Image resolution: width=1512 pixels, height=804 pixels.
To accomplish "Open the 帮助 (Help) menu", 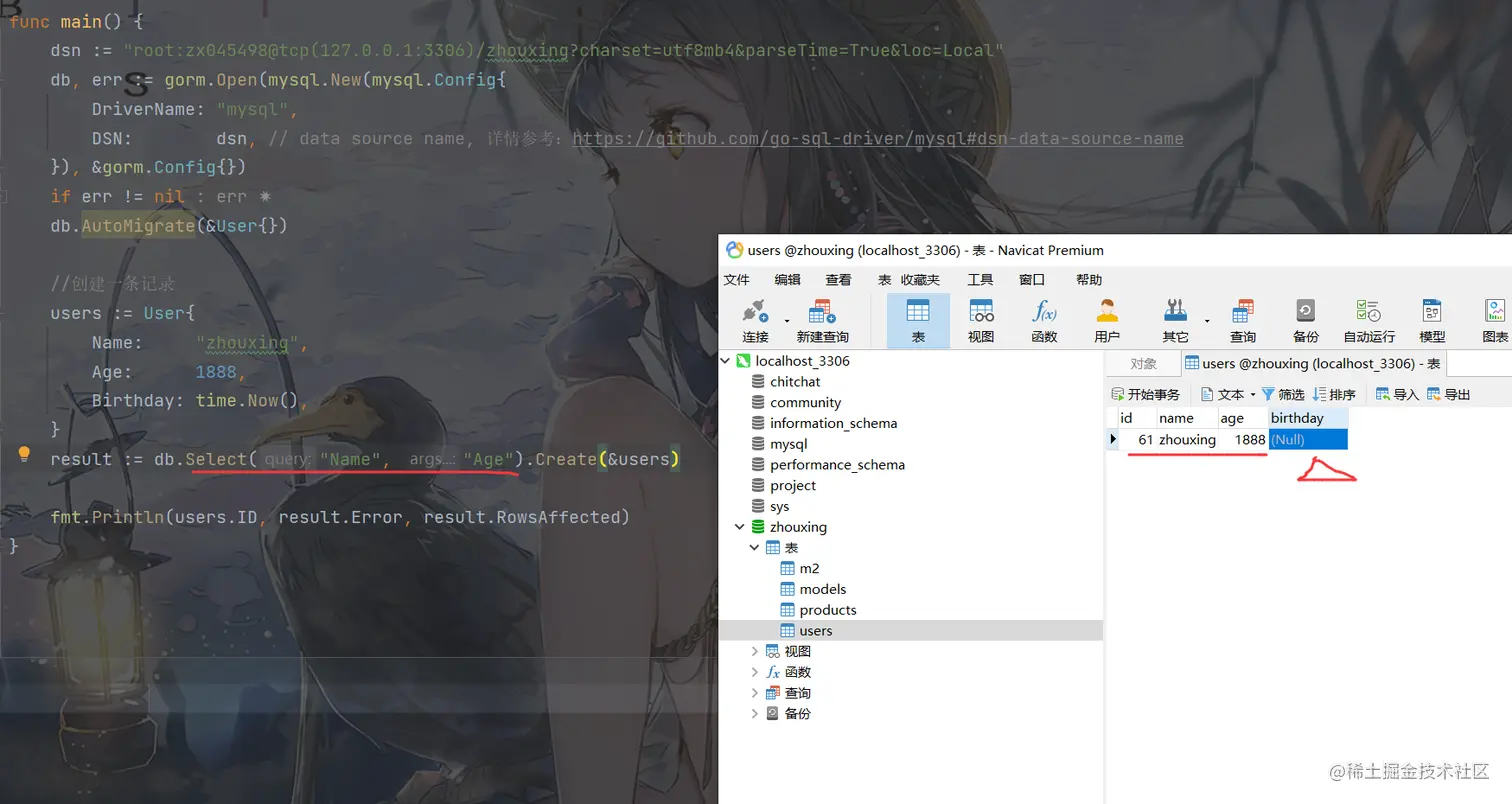I will point(1089,280).
